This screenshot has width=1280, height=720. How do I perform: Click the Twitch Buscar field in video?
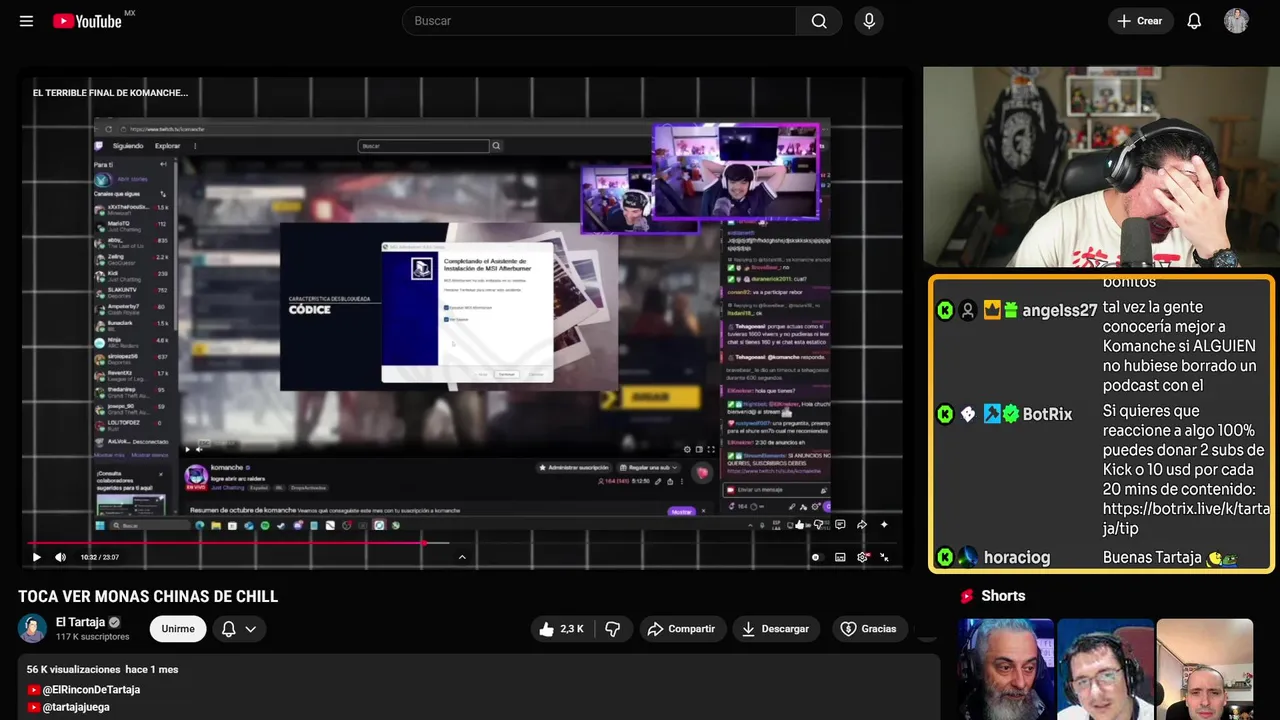pos(424,146)
